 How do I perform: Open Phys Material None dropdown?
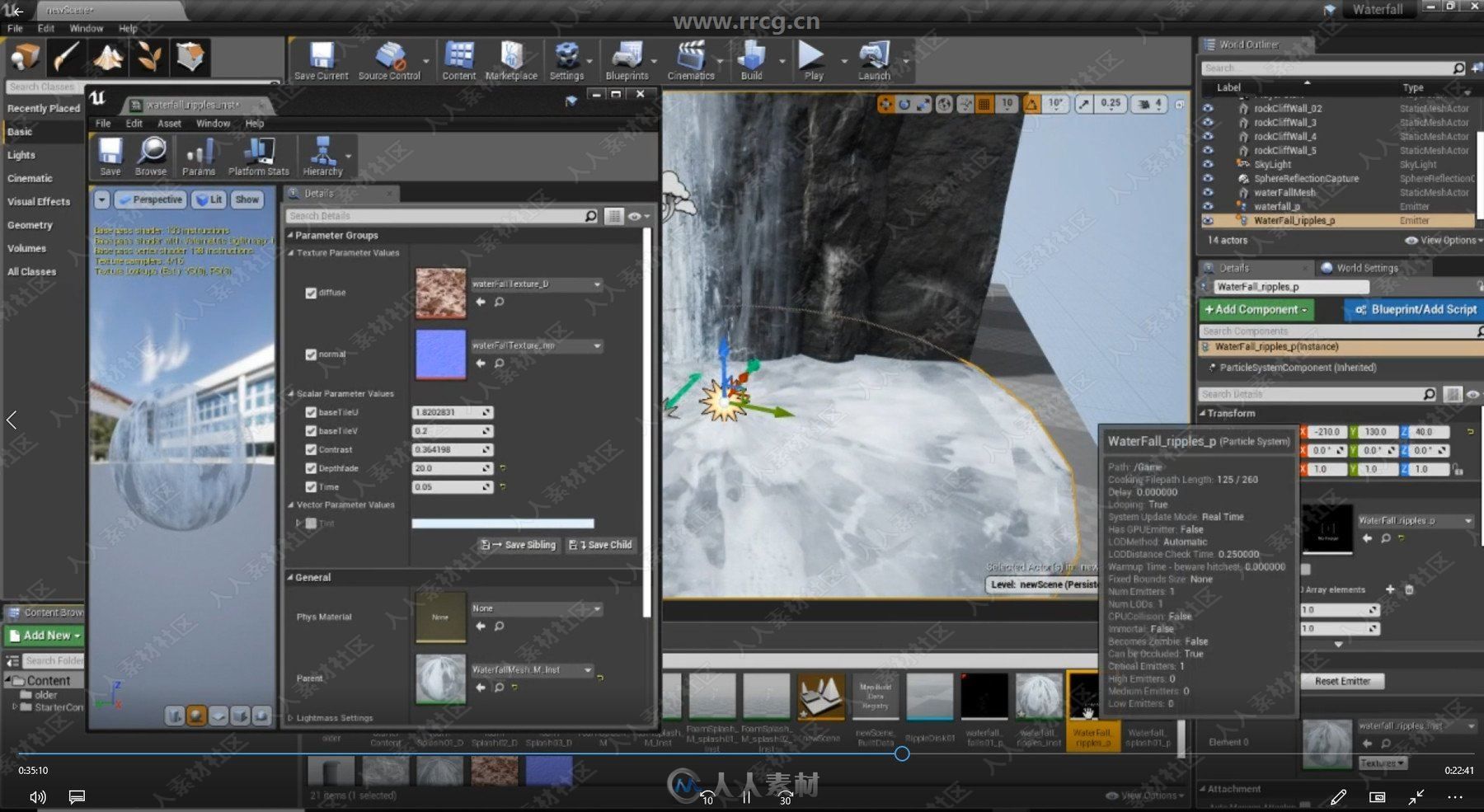tap(536, 608)
